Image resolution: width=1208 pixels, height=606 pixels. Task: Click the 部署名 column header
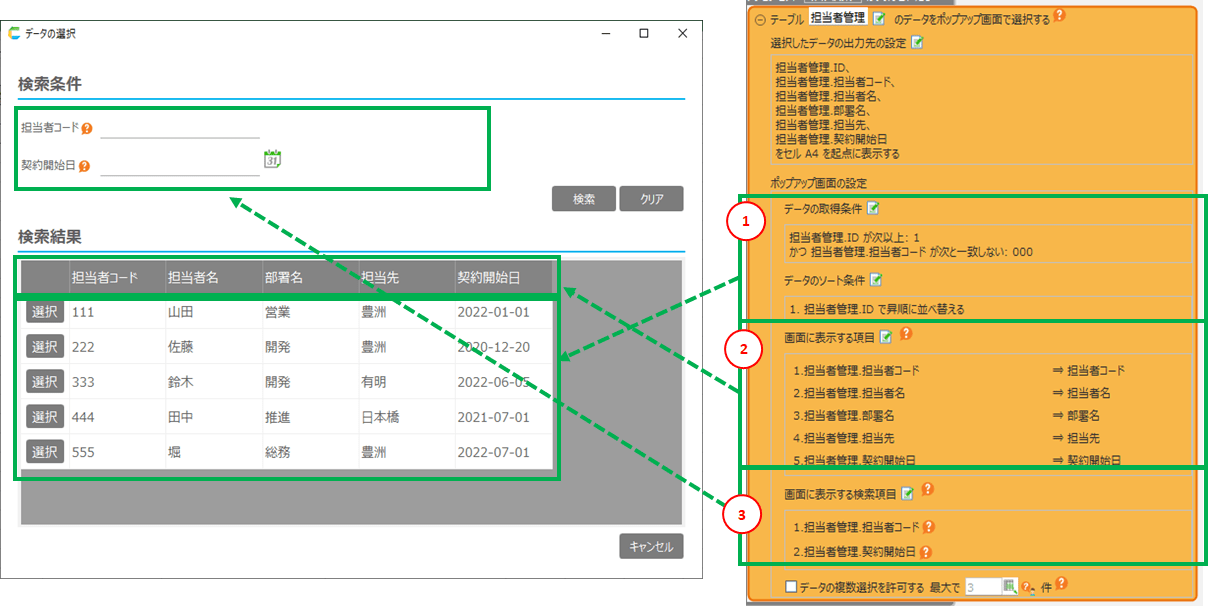click(x=283, y=277)
